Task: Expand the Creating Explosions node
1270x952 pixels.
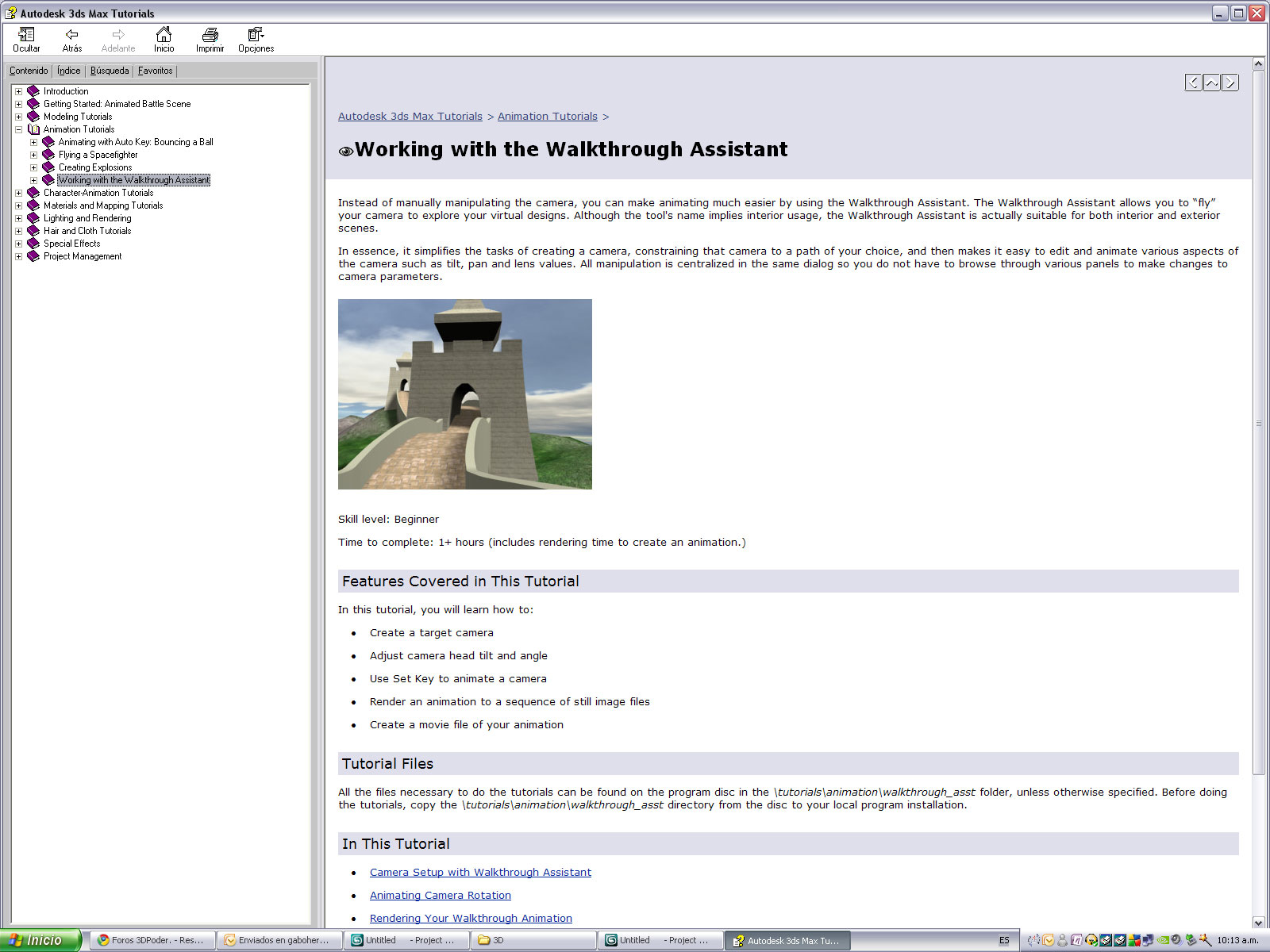Action: 33,167
